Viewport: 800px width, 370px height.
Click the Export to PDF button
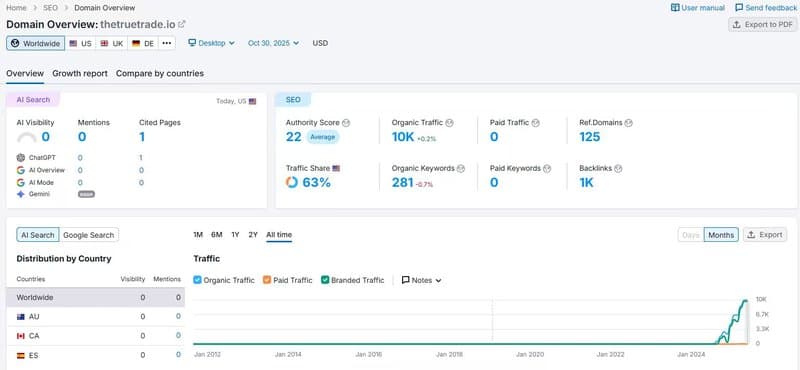tap(763, 24)
